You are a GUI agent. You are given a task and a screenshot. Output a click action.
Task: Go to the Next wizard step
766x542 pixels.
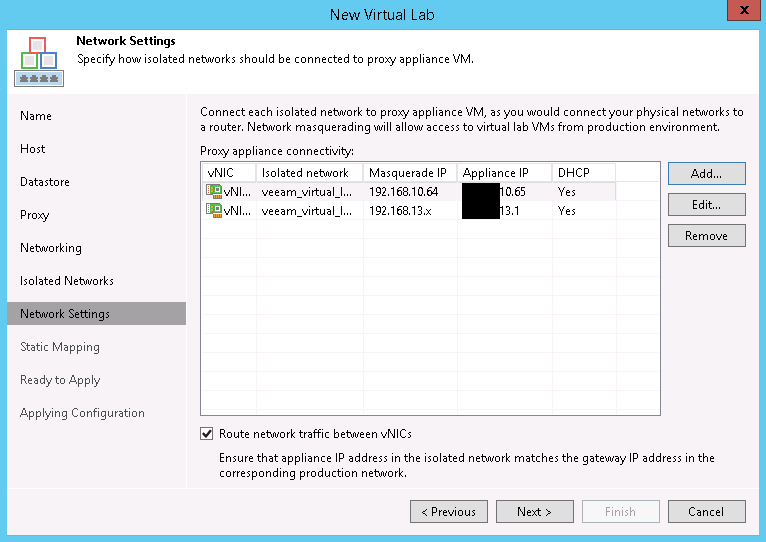tap(534, 511)
